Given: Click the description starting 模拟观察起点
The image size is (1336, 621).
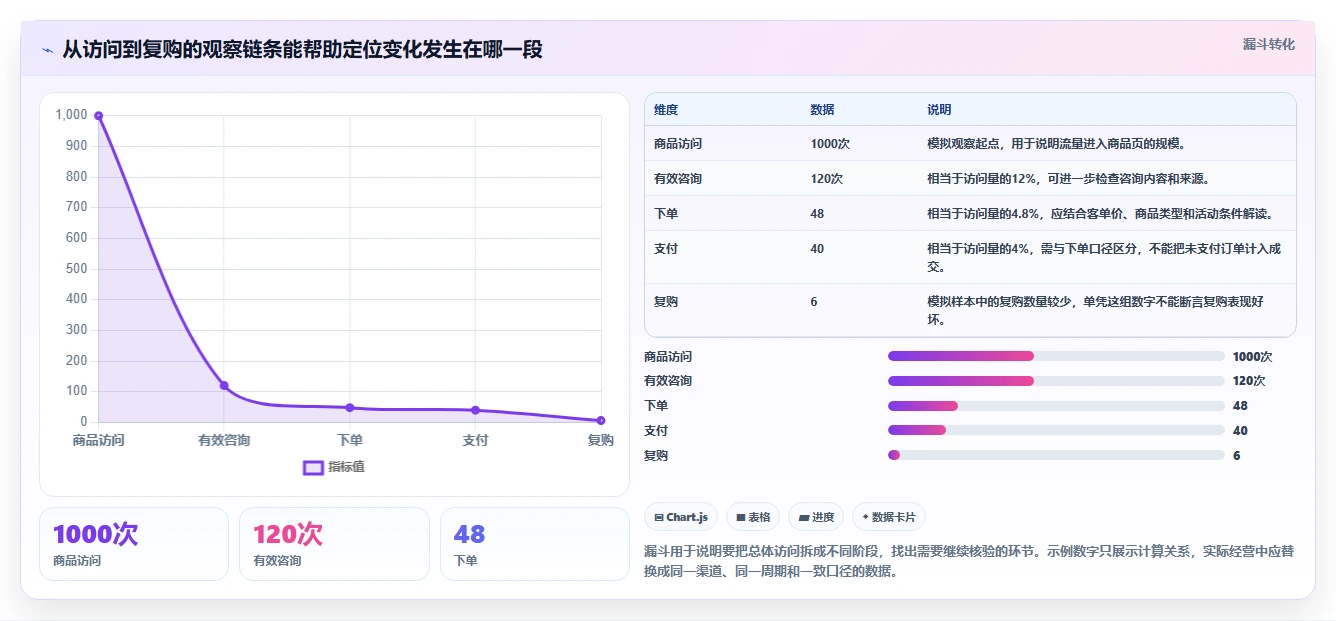Looking at the screenshot, I should click(1056, 144).
